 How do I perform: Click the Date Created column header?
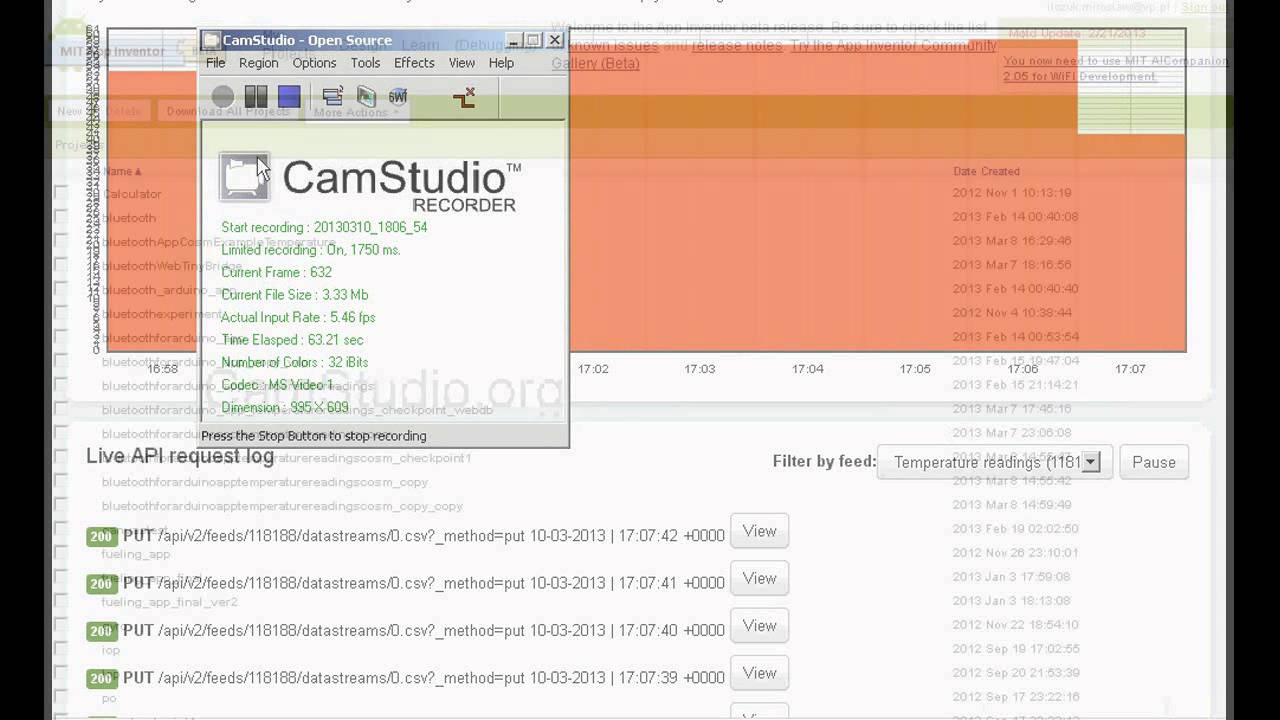[986, 172]
